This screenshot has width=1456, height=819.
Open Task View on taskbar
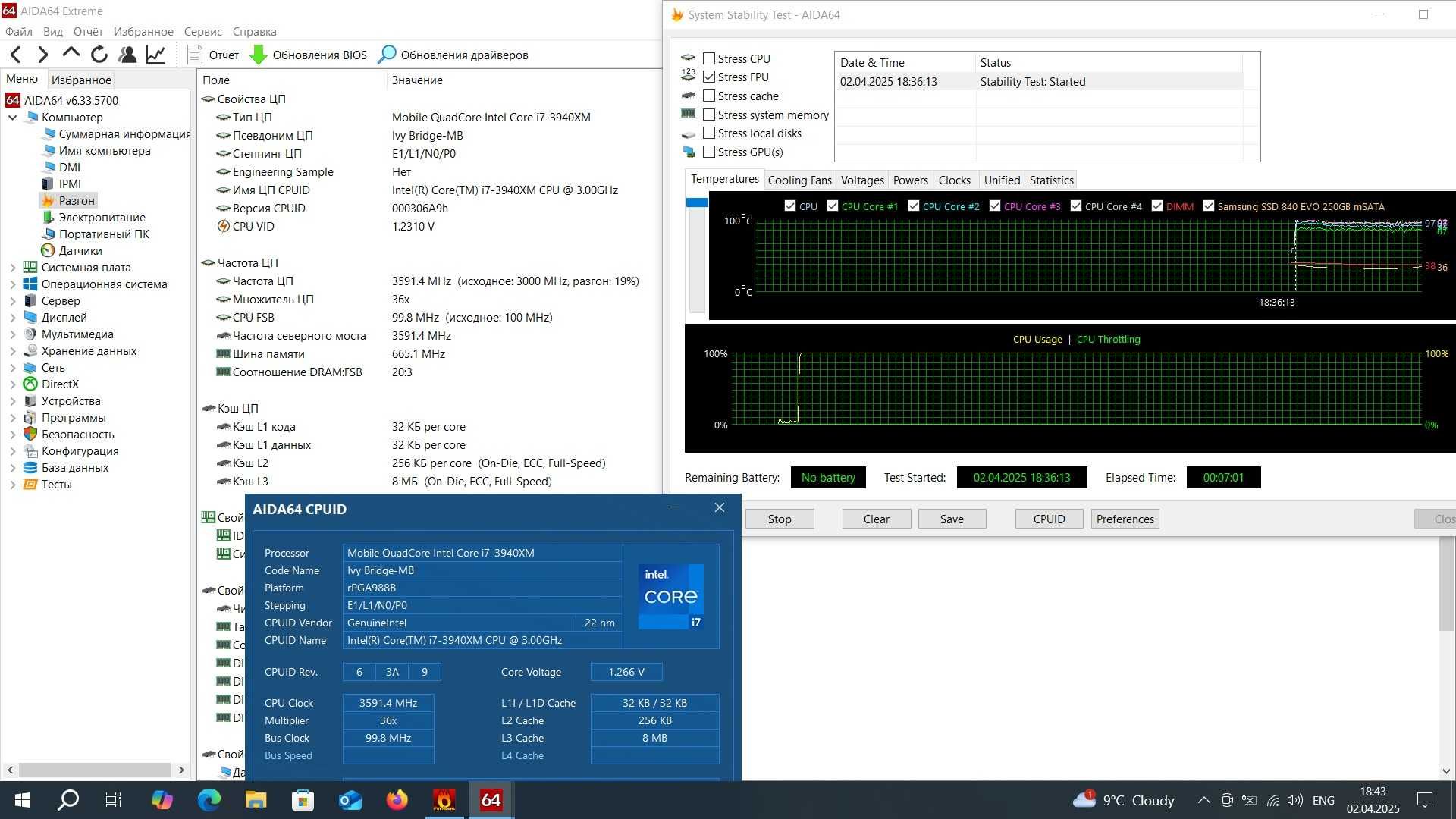click(114, 800)
